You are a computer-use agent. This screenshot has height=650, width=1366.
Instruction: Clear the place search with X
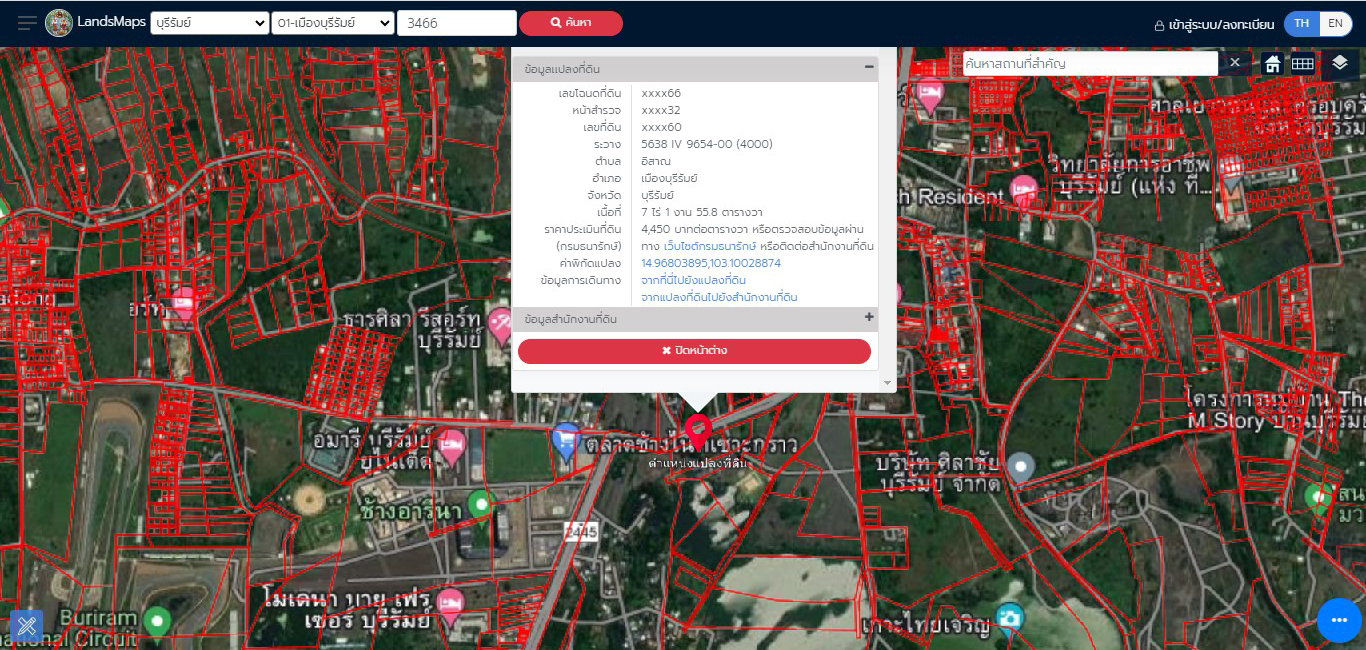(x=1235, y=64)
